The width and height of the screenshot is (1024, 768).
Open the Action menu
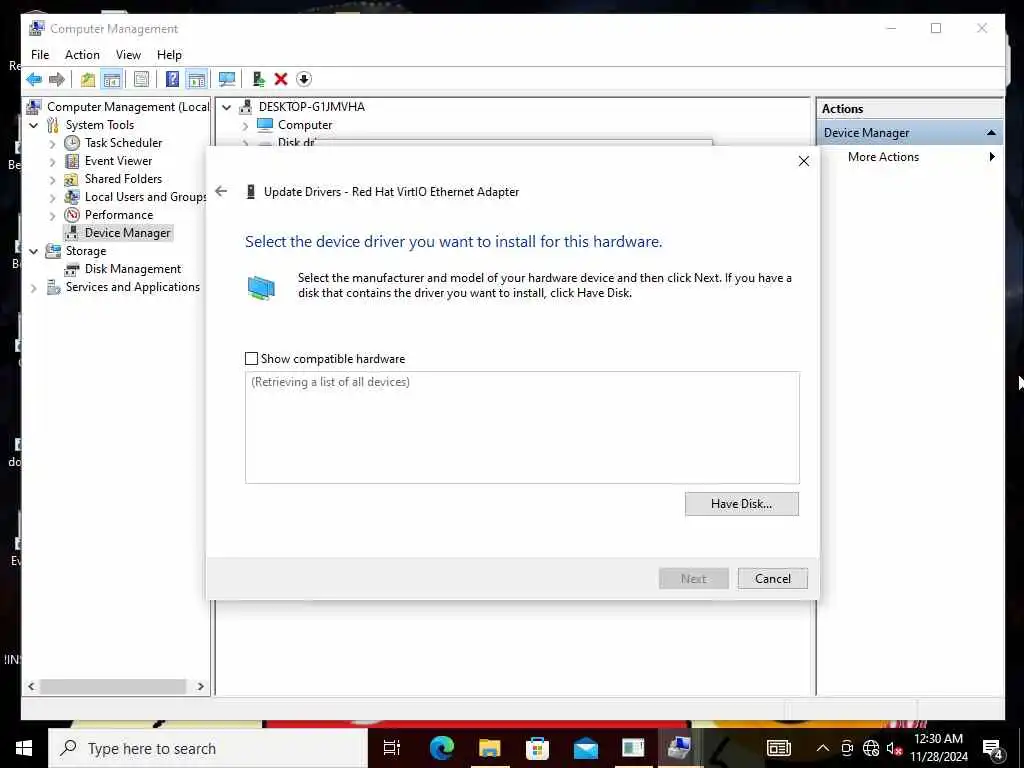pos(82,55)
